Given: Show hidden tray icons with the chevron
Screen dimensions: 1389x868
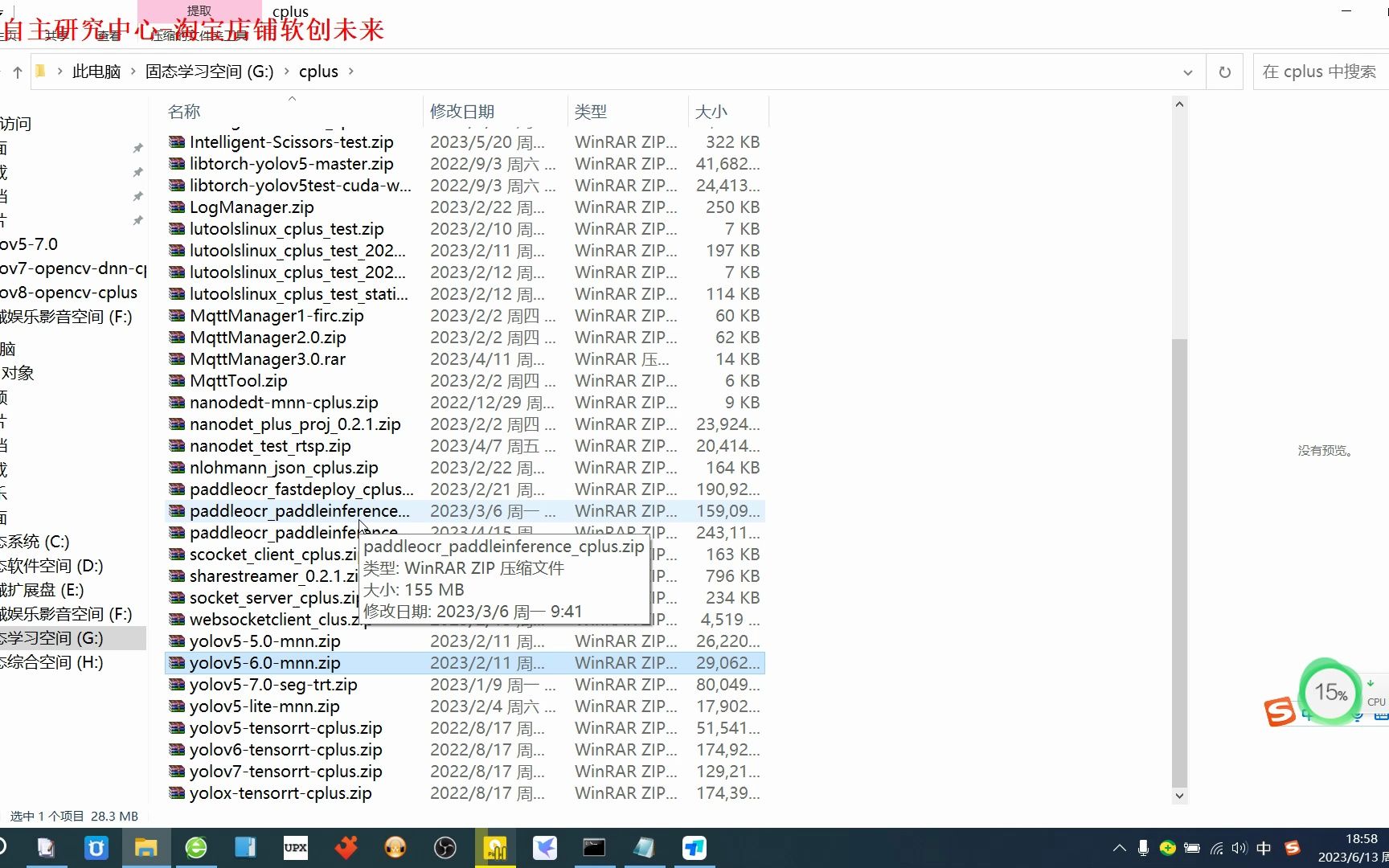Looking at the screenshot, I should point(1120,848).
